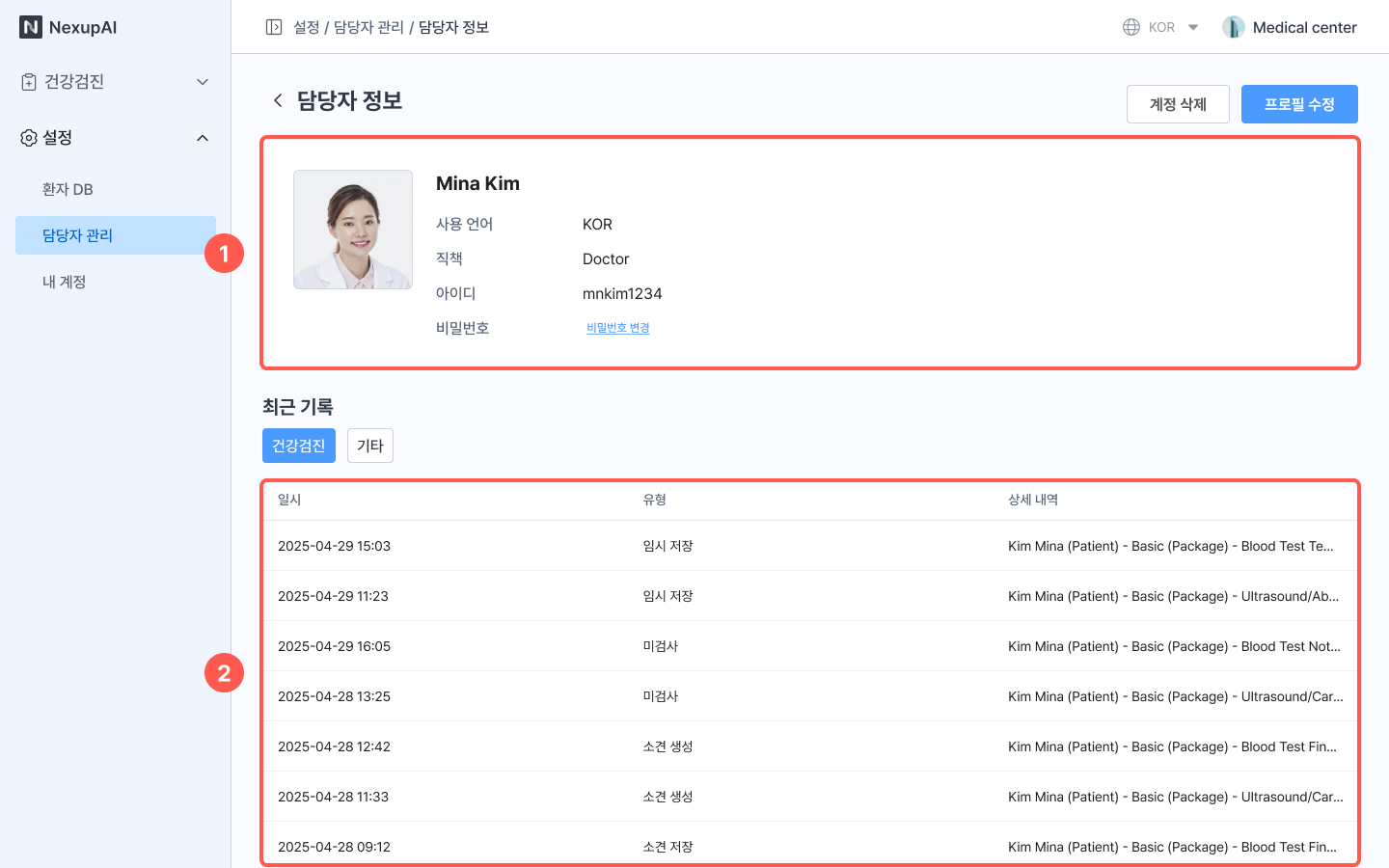Switch to the 건강검진 records tab
The width and height of the screenshot is (1389, 868).
[299, 446]
